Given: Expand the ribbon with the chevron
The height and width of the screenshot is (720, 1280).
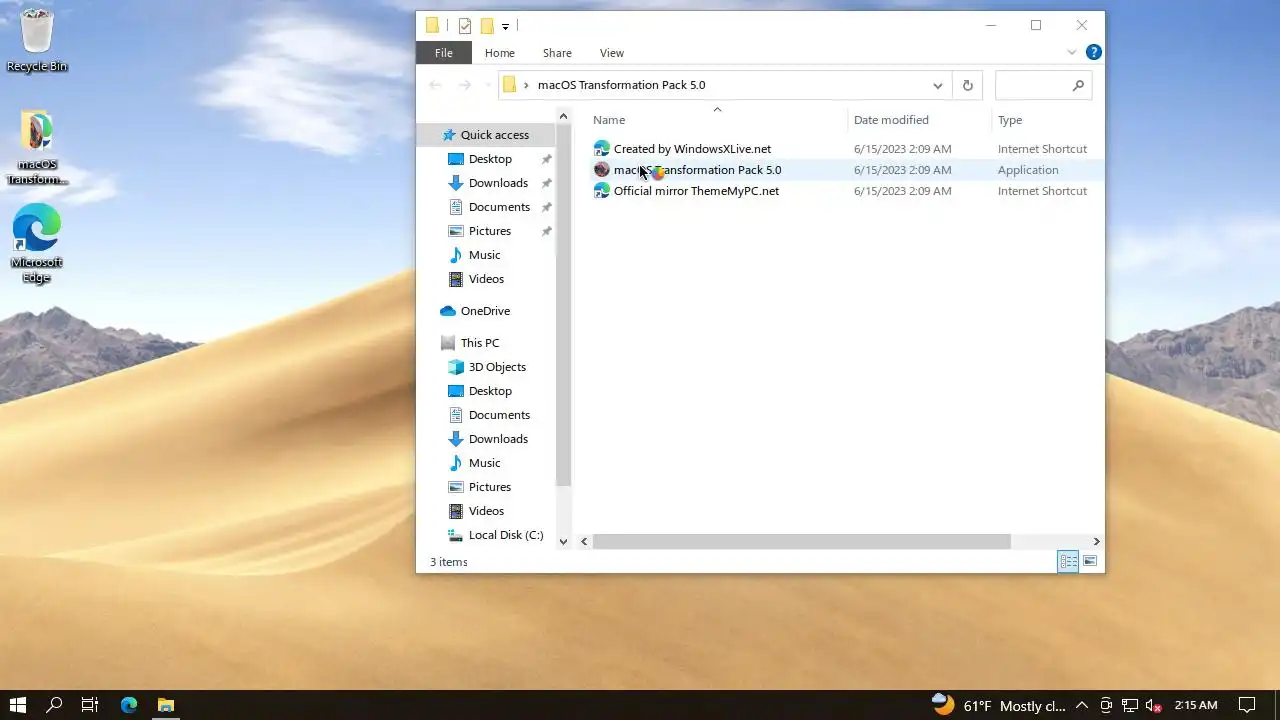Looking at the screenshot, I should tap(1072, 52).
